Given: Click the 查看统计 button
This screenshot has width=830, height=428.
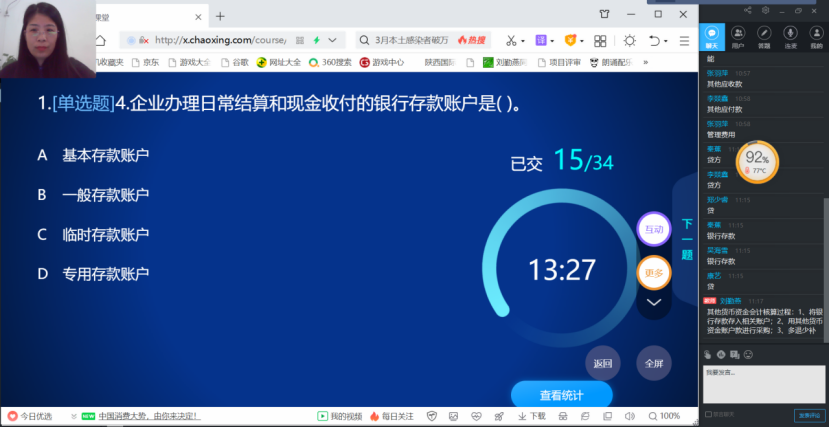Looking at the screenshot, I should pos(561,395).
